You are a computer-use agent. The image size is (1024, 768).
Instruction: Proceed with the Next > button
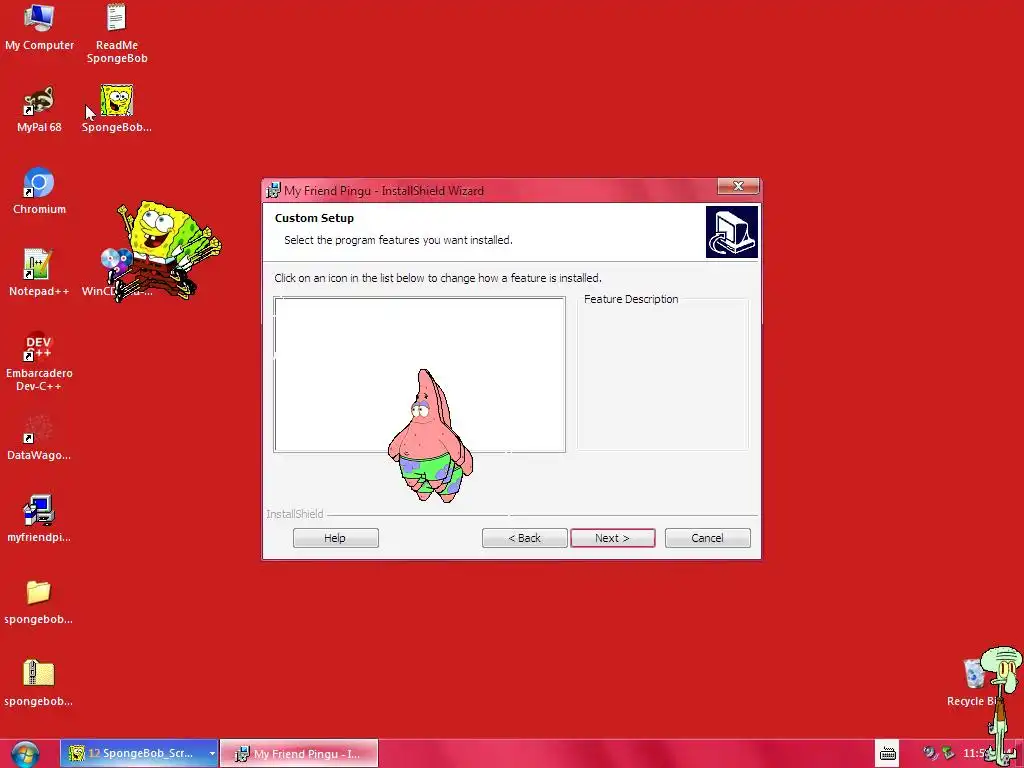click(x=613, y=538)
